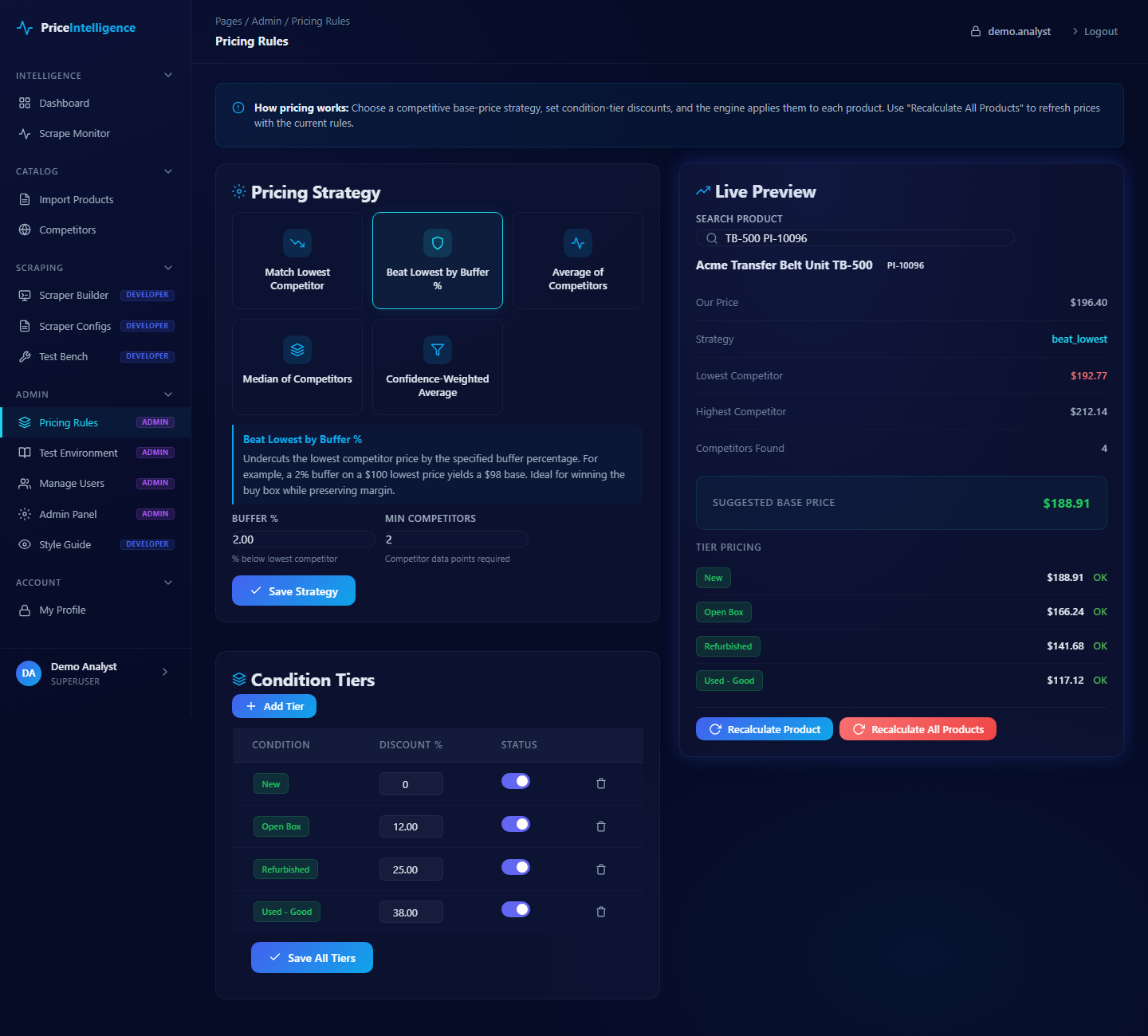Viewport: 1148px width, 1036px height.
Task: Delete the New condition tier
Action: pos(601,784)
